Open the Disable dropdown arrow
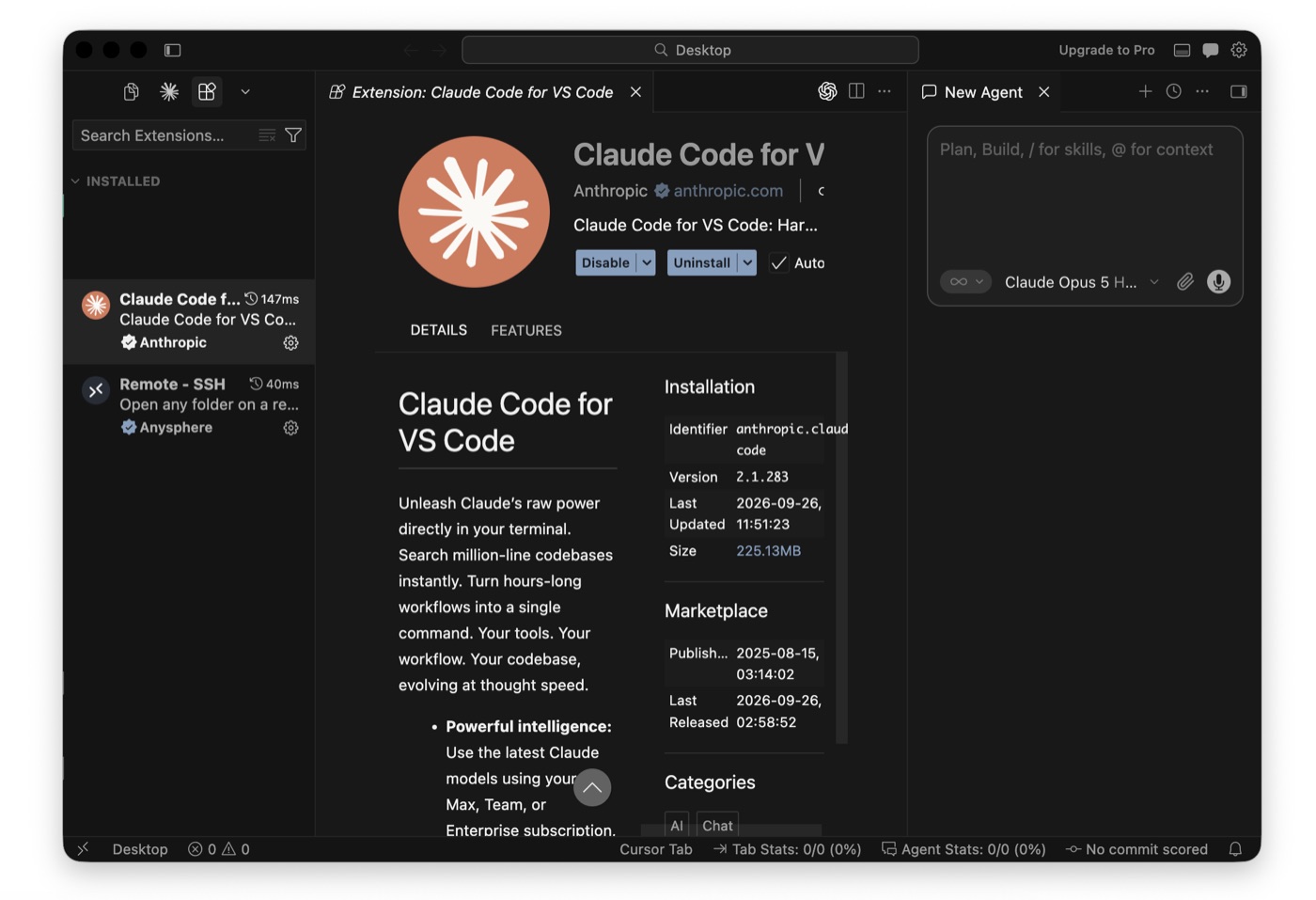Viewport: 1316px width, 900px height. [x=647, y=263]
